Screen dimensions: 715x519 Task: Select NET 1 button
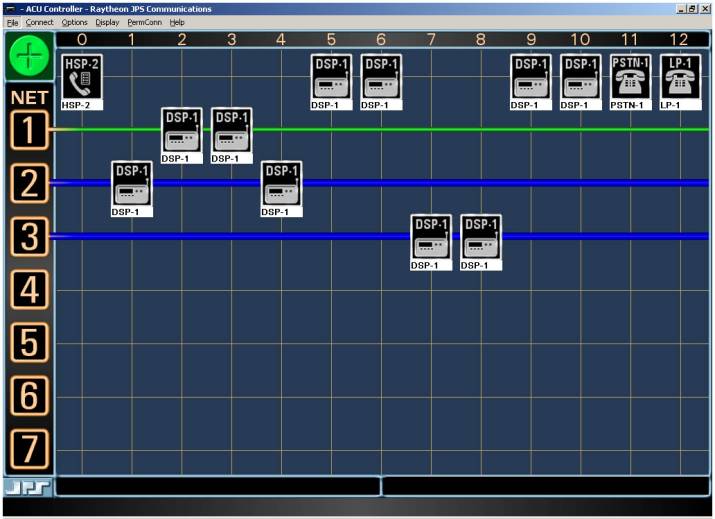point(29,131)
